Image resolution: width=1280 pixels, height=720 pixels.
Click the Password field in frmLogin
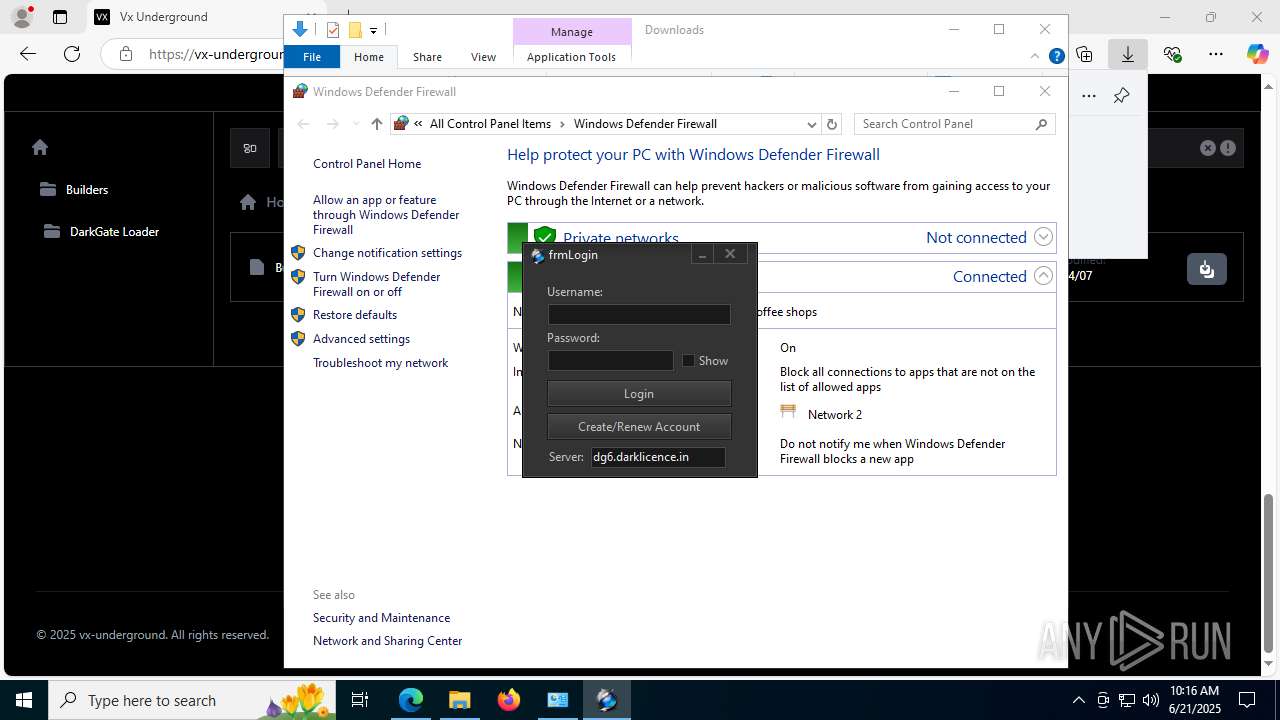(610, 361)
